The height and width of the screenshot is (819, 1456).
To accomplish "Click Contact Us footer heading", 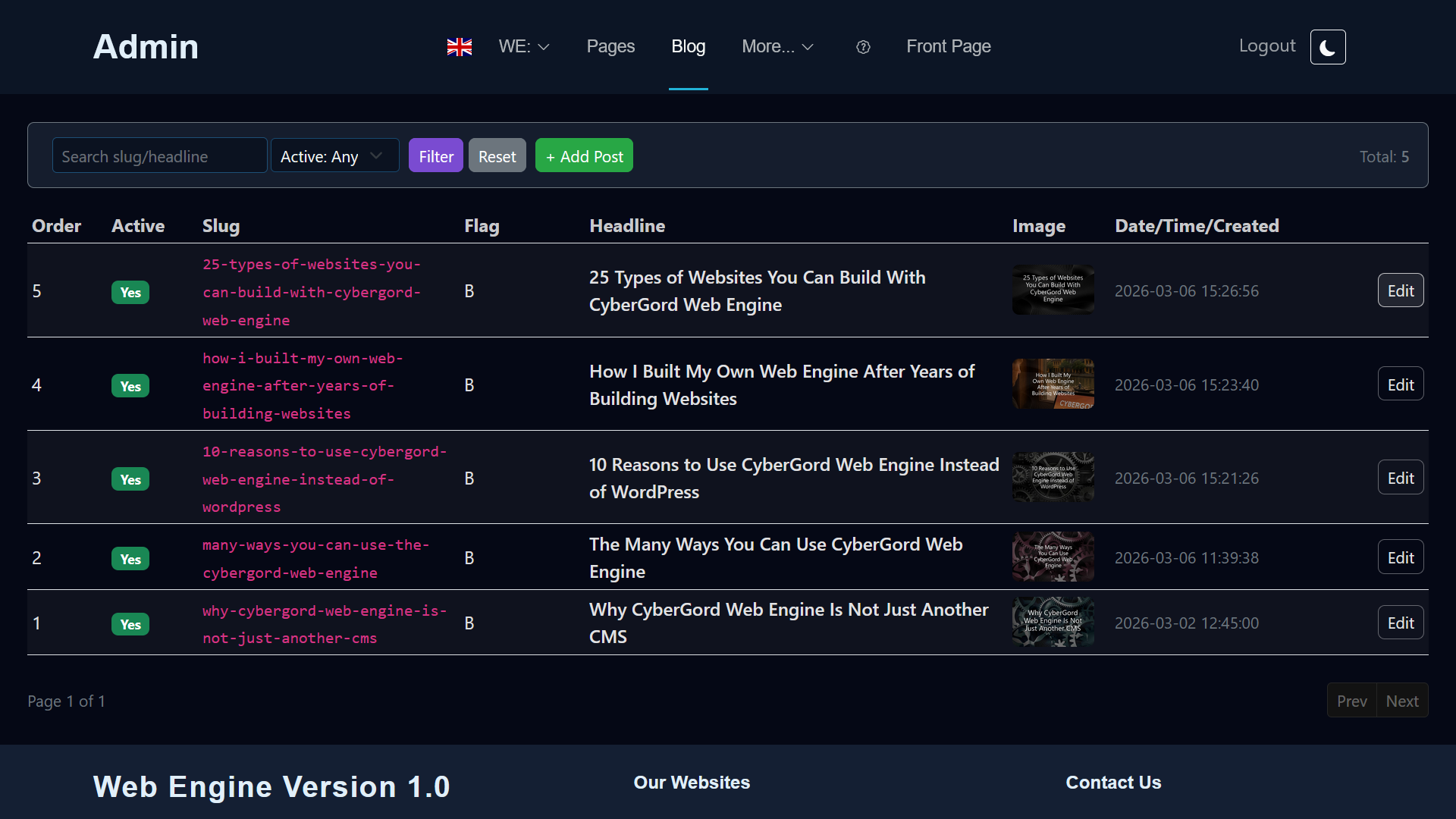I will [x=1113, y=782].
